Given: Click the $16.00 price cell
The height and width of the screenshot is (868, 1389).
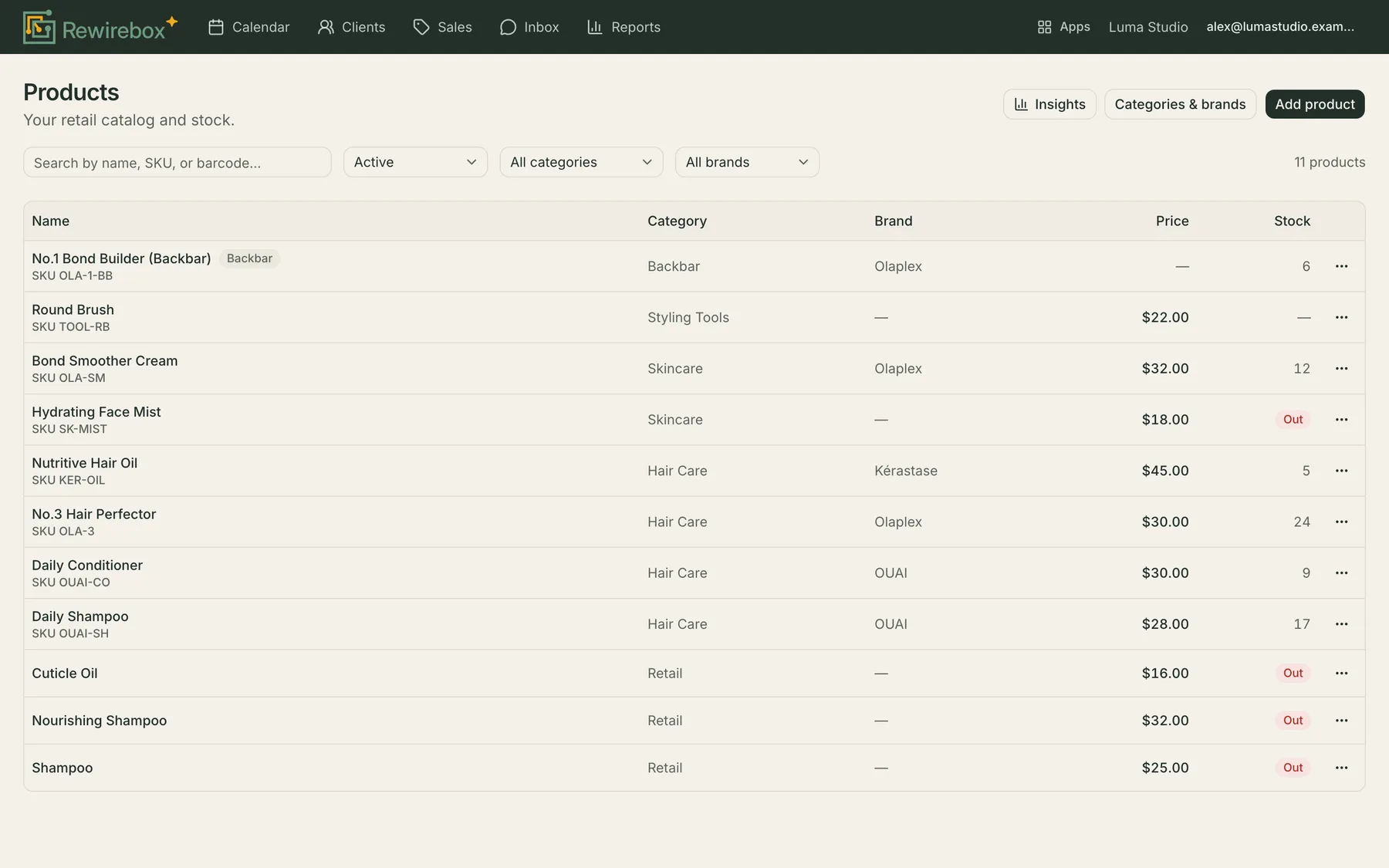Looking at the screenshot, I should (1165, 673).
